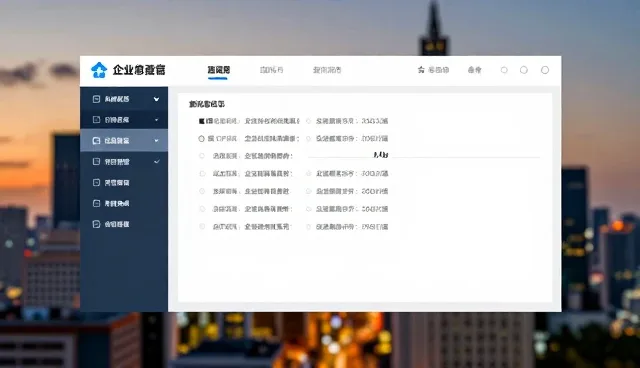
Task: Switch to the active underlined first tab
Action: (218, 70)
